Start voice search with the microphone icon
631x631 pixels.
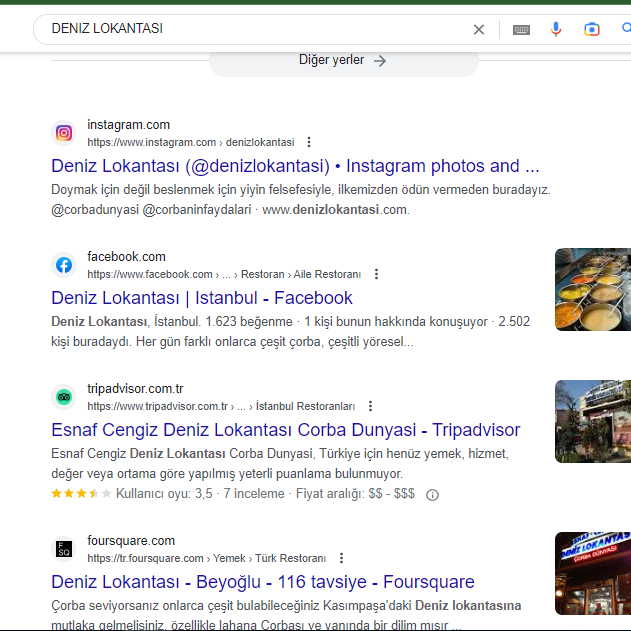click(556, 29)
